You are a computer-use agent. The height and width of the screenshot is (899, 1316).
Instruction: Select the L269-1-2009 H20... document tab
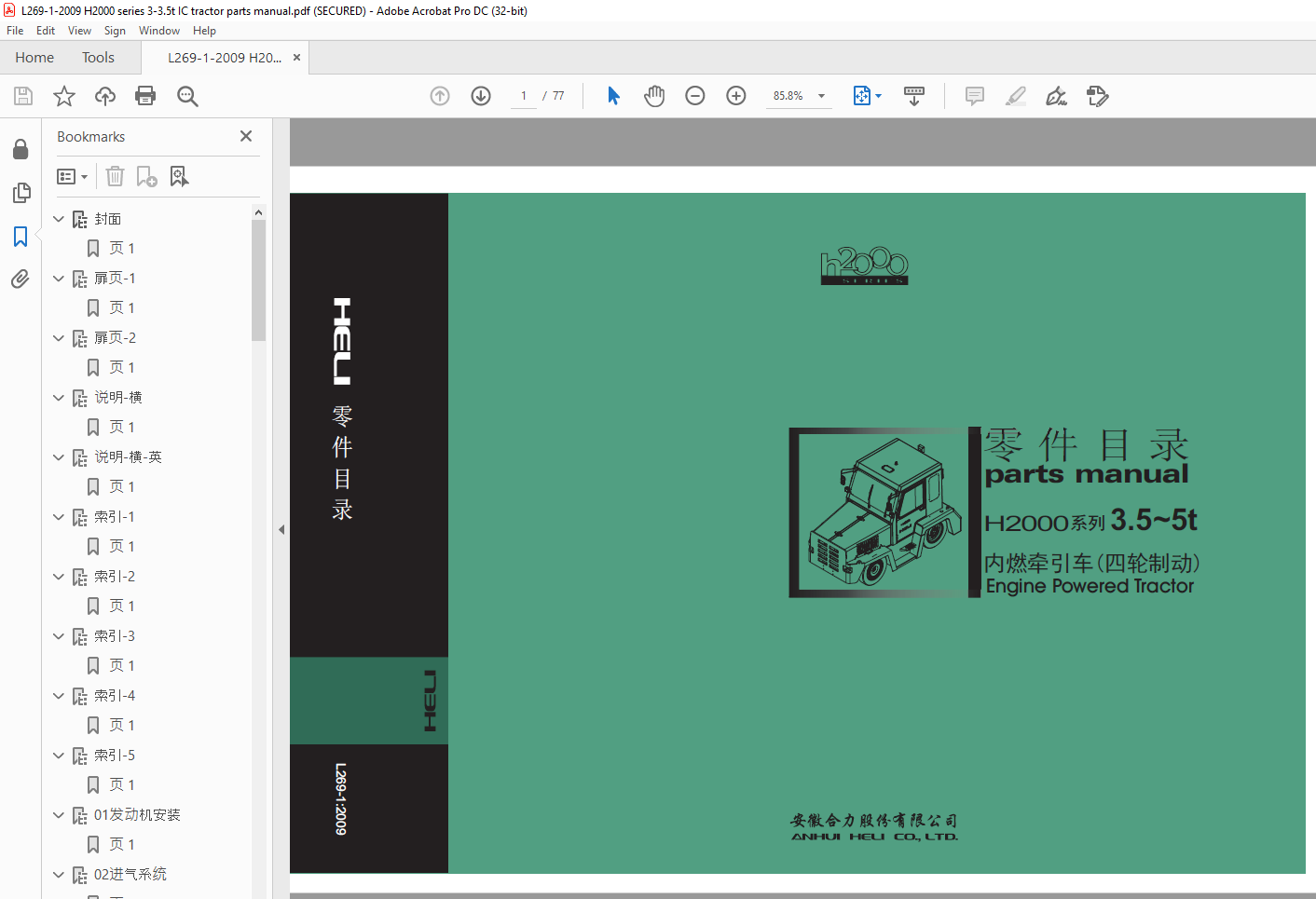pyautogui.click(x=225, y=58)
